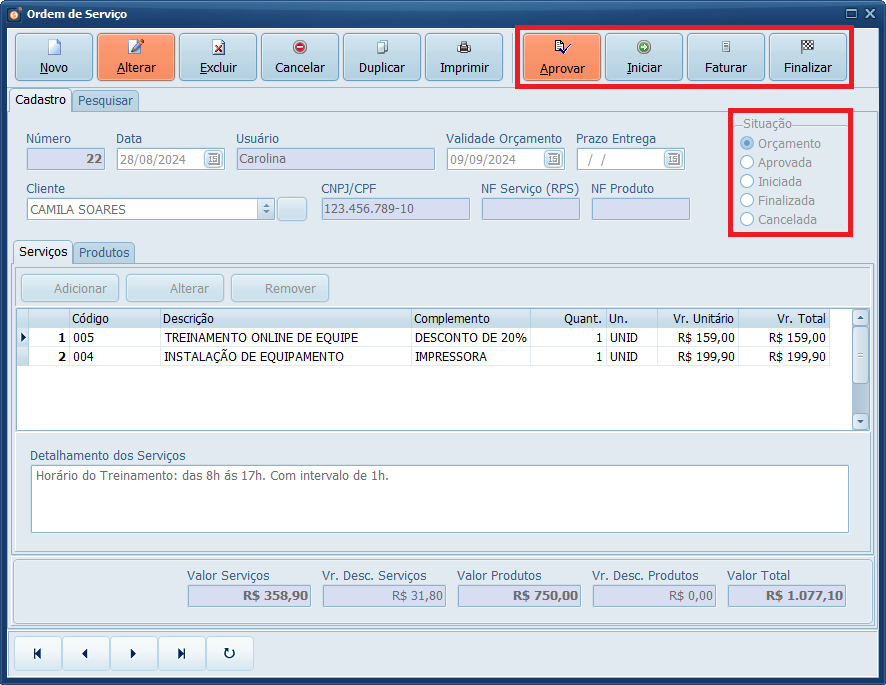Select the Aprovada situation radio
The height and width of the screenshot is (685, 886).
746,162
